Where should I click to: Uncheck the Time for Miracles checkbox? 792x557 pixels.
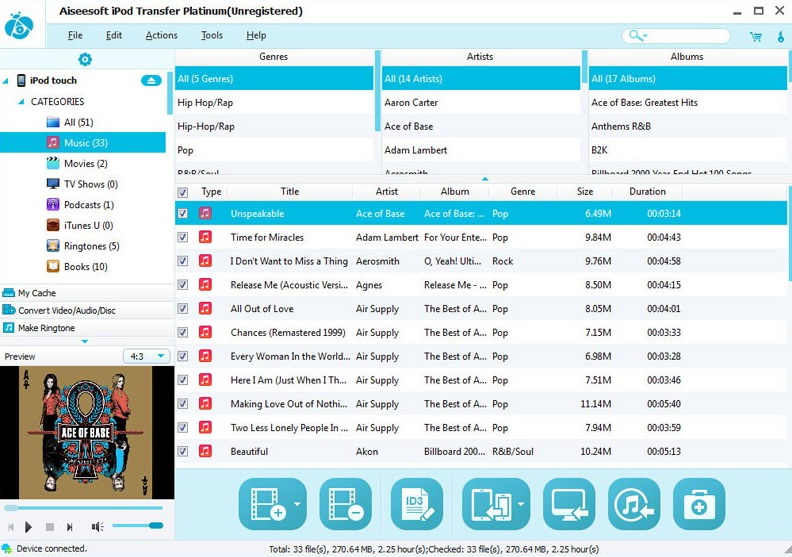pos(183,237)
